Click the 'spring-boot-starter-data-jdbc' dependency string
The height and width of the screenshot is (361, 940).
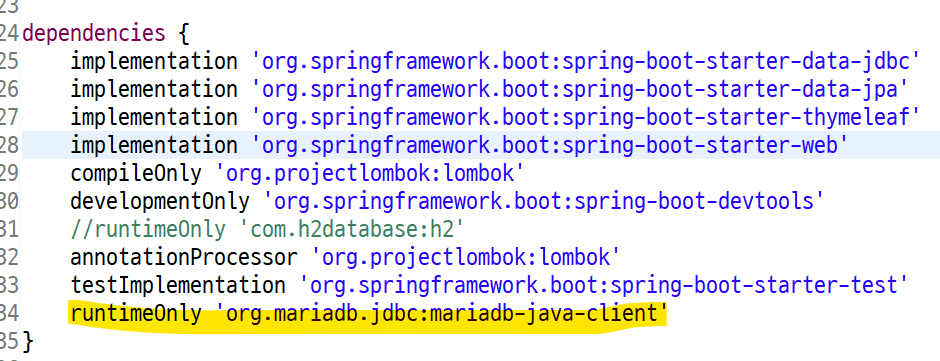(x=585, y=61)
